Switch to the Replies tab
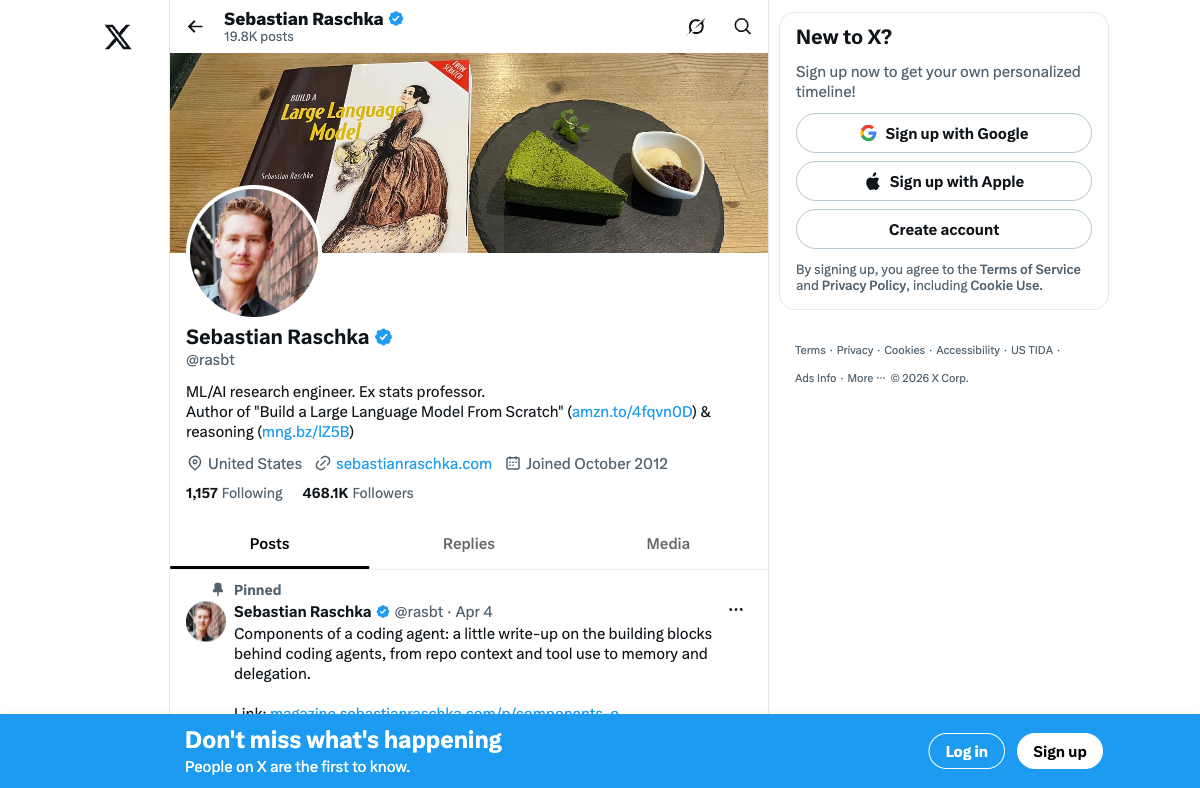1200x788 pixels. click(469, 544)
